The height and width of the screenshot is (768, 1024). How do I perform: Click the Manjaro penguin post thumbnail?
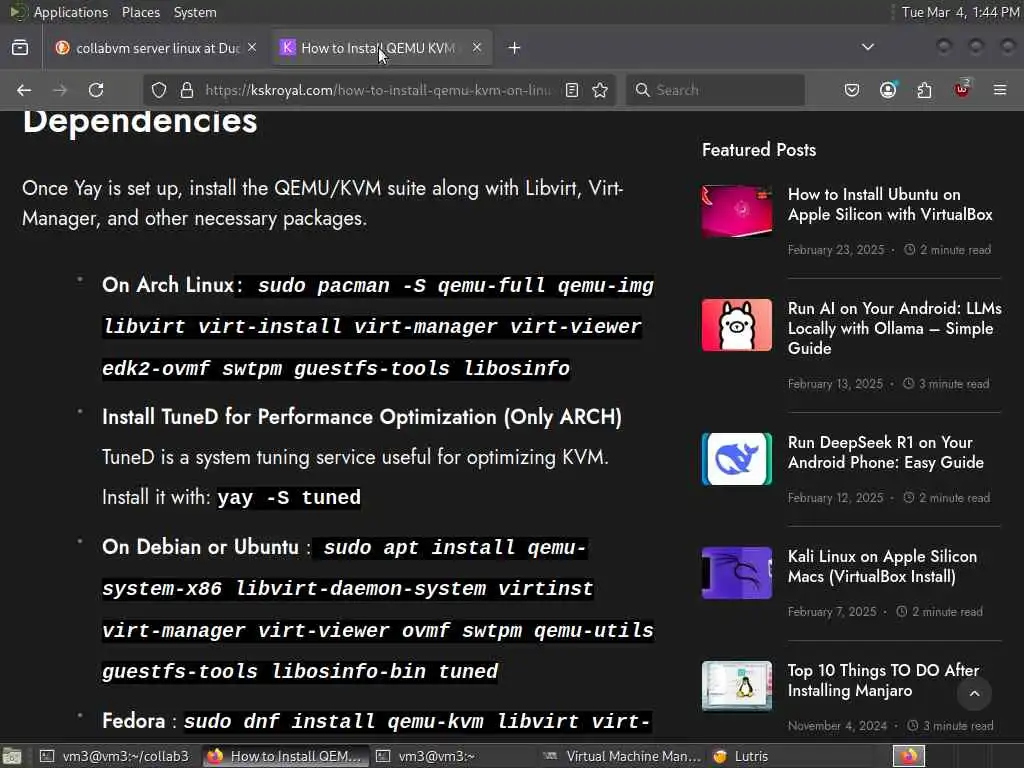tap(737, 686)
